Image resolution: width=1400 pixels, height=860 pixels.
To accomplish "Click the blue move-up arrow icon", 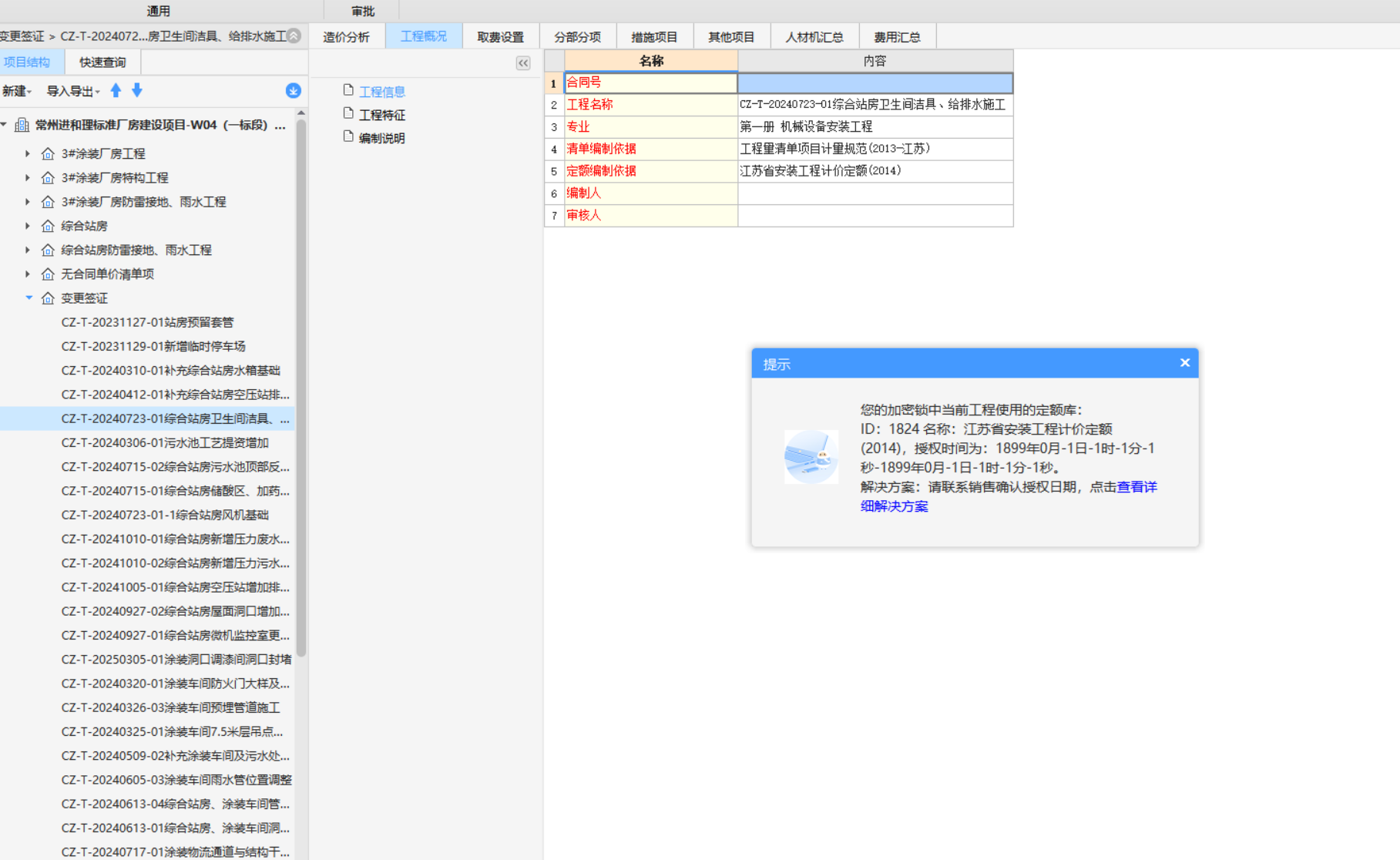I will pos(116,91).
